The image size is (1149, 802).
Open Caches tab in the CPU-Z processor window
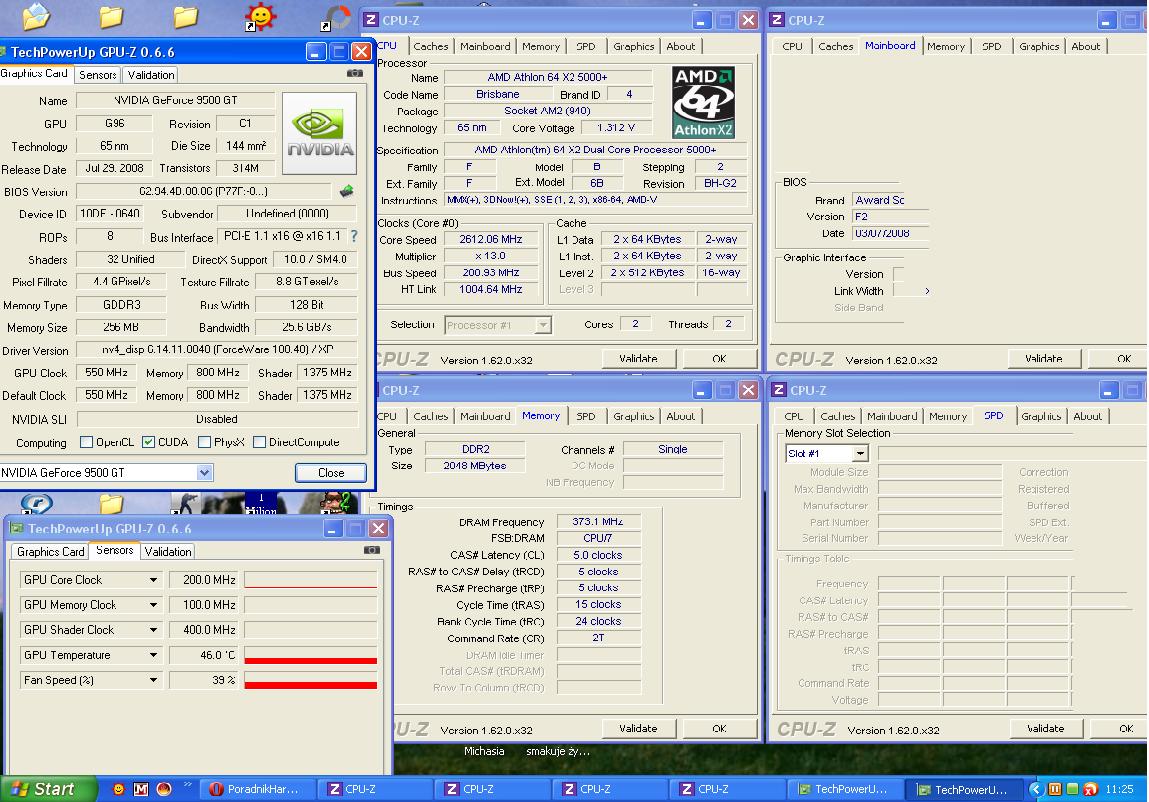pos(430,46)
